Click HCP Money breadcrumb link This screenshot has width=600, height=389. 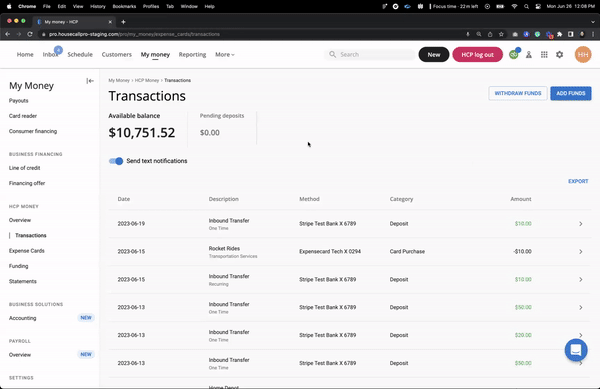point(147,80)
